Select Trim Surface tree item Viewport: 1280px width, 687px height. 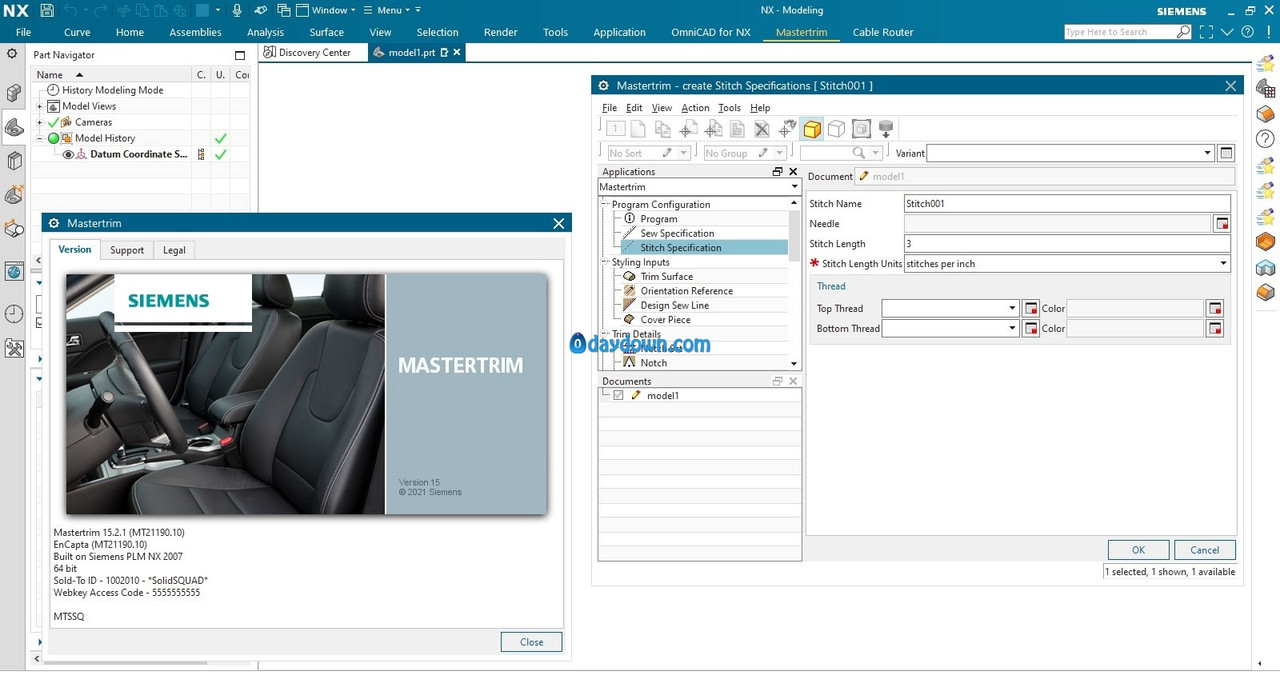pyautogui.click(x=666, y=276)
